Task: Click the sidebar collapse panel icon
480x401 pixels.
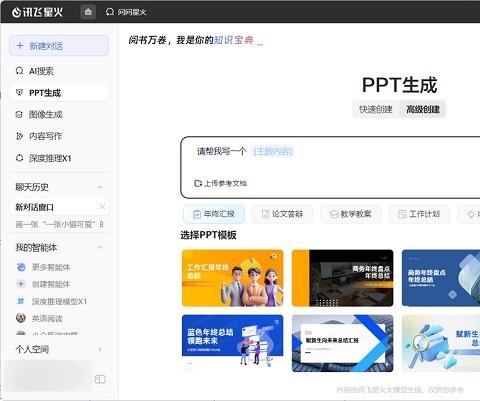Action: click(x=100, y=379)
